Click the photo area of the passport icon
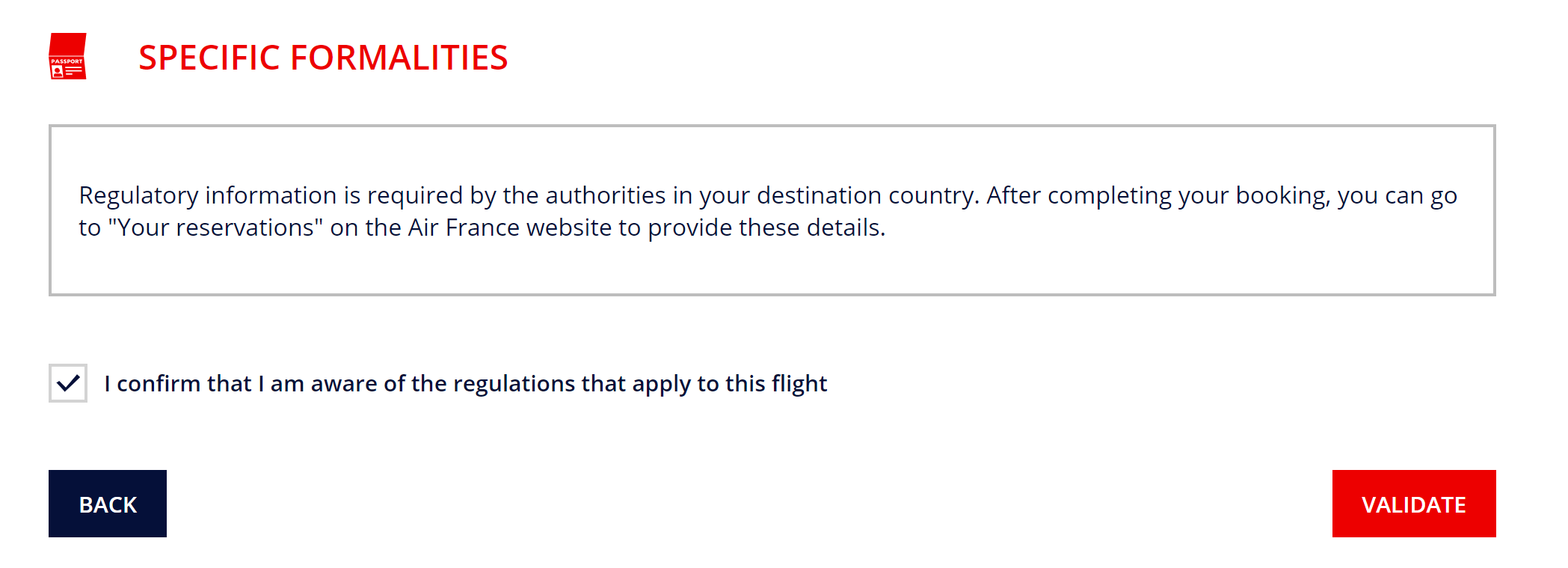This screenshot has height=568, width=1568. (x=58, y=72)
